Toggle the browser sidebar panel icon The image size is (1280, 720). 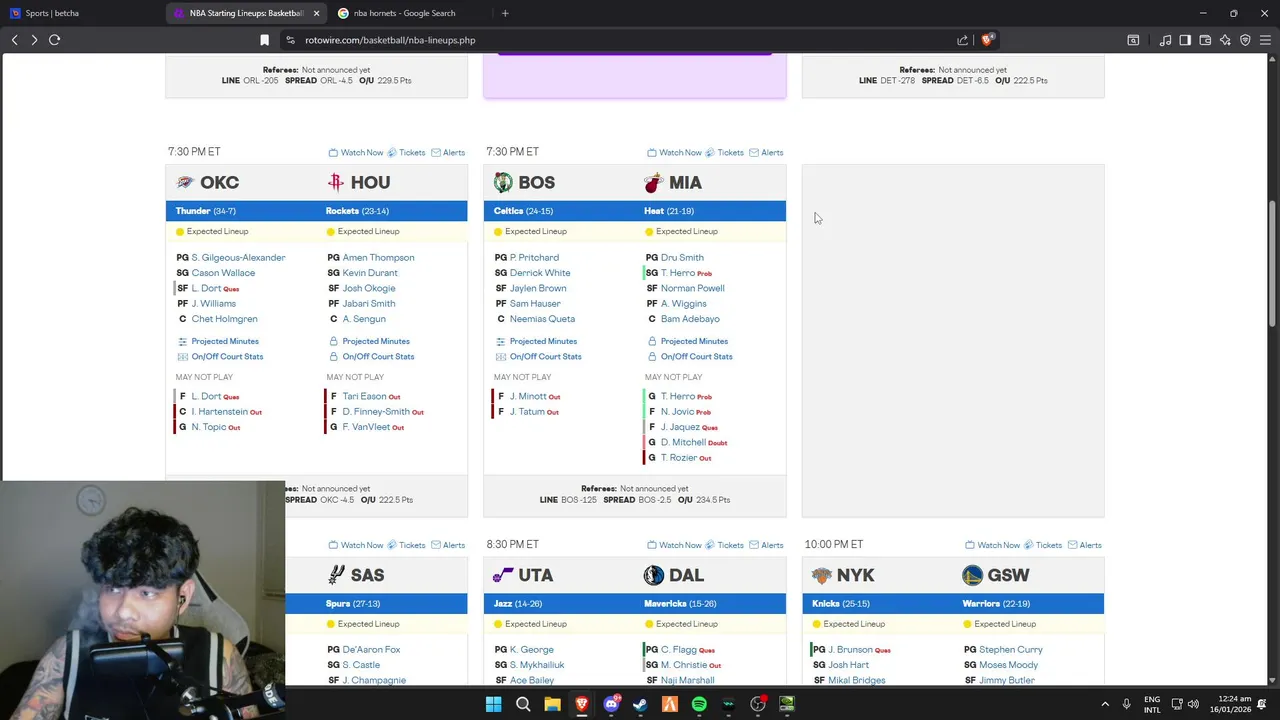(x=1185, y=40)
